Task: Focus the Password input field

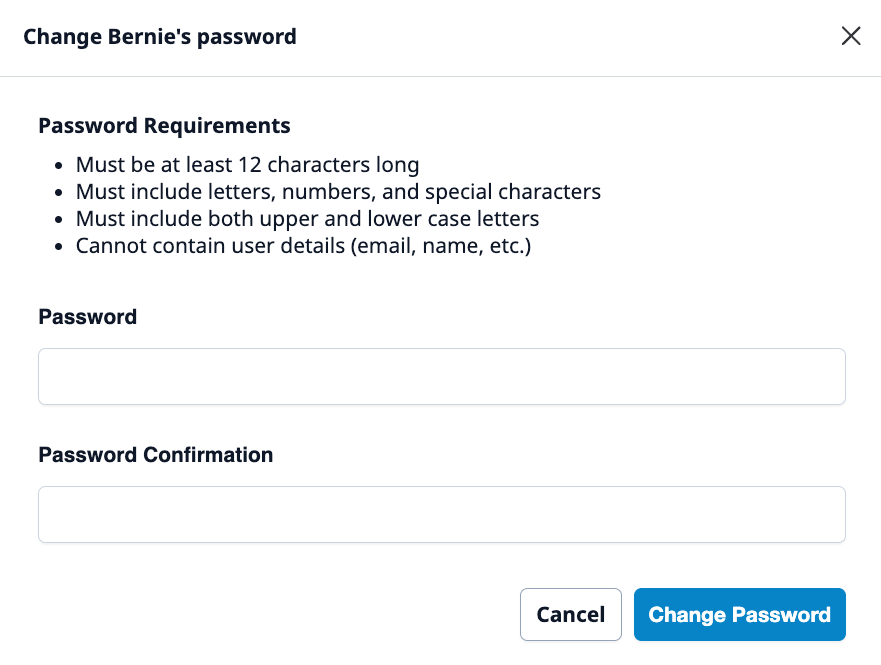Action: [441, 376]
